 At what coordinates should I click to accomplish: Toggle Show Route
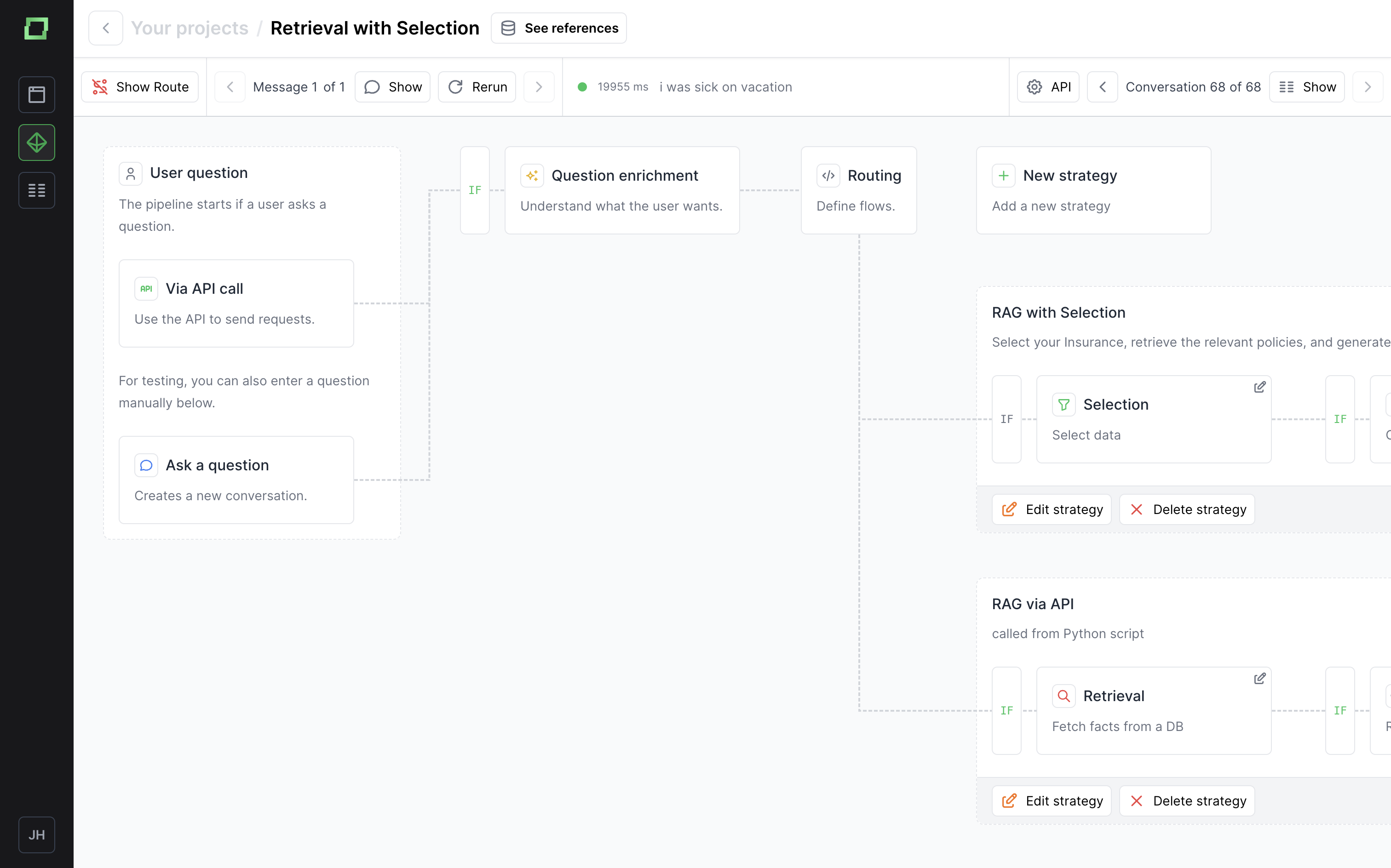pos(140,87)
